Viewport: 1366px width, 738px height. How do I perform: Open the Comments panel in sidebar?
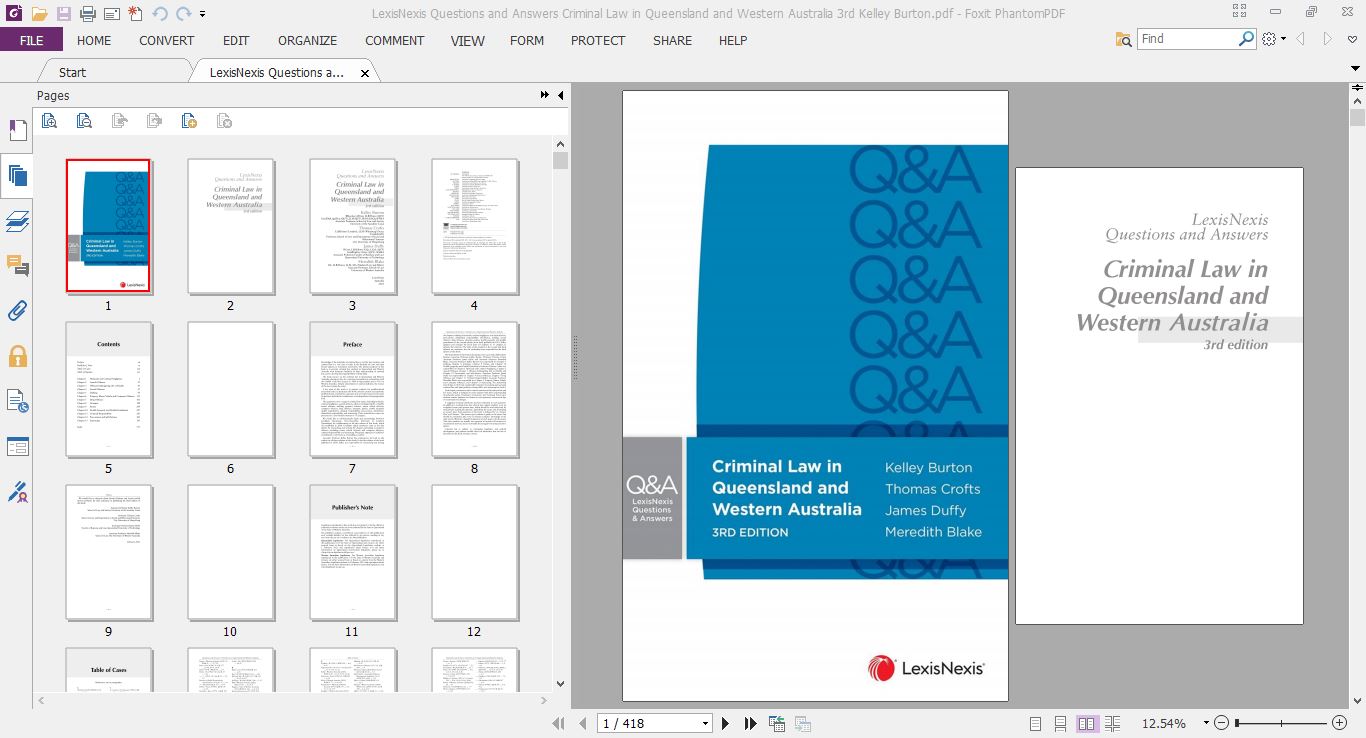(17, 265)
